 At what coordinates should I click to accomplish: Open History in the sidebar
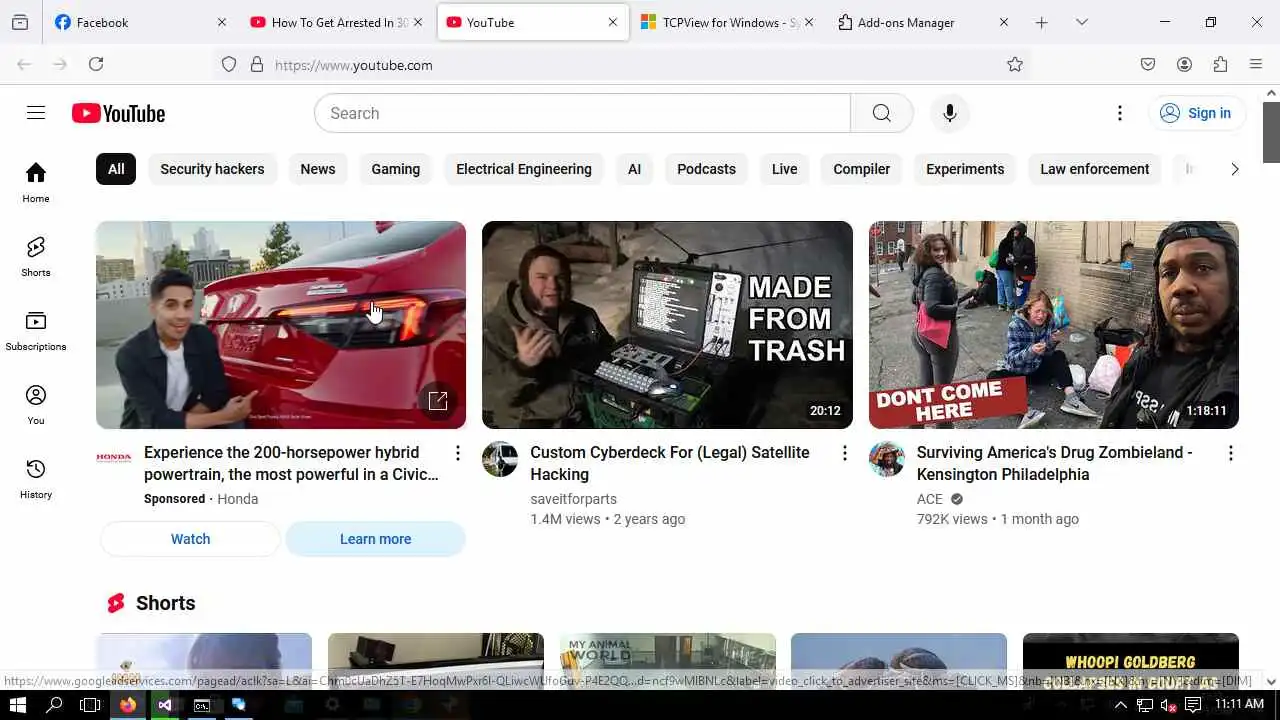tap(36, 478)
